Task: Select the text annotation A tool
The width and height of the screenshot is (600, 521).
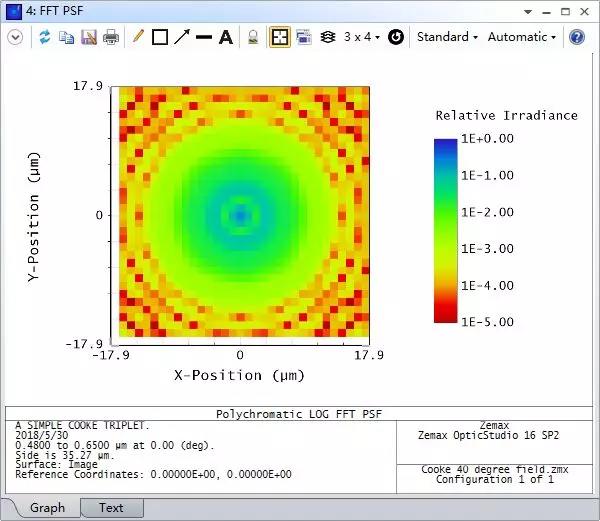Action: (226, 37)
